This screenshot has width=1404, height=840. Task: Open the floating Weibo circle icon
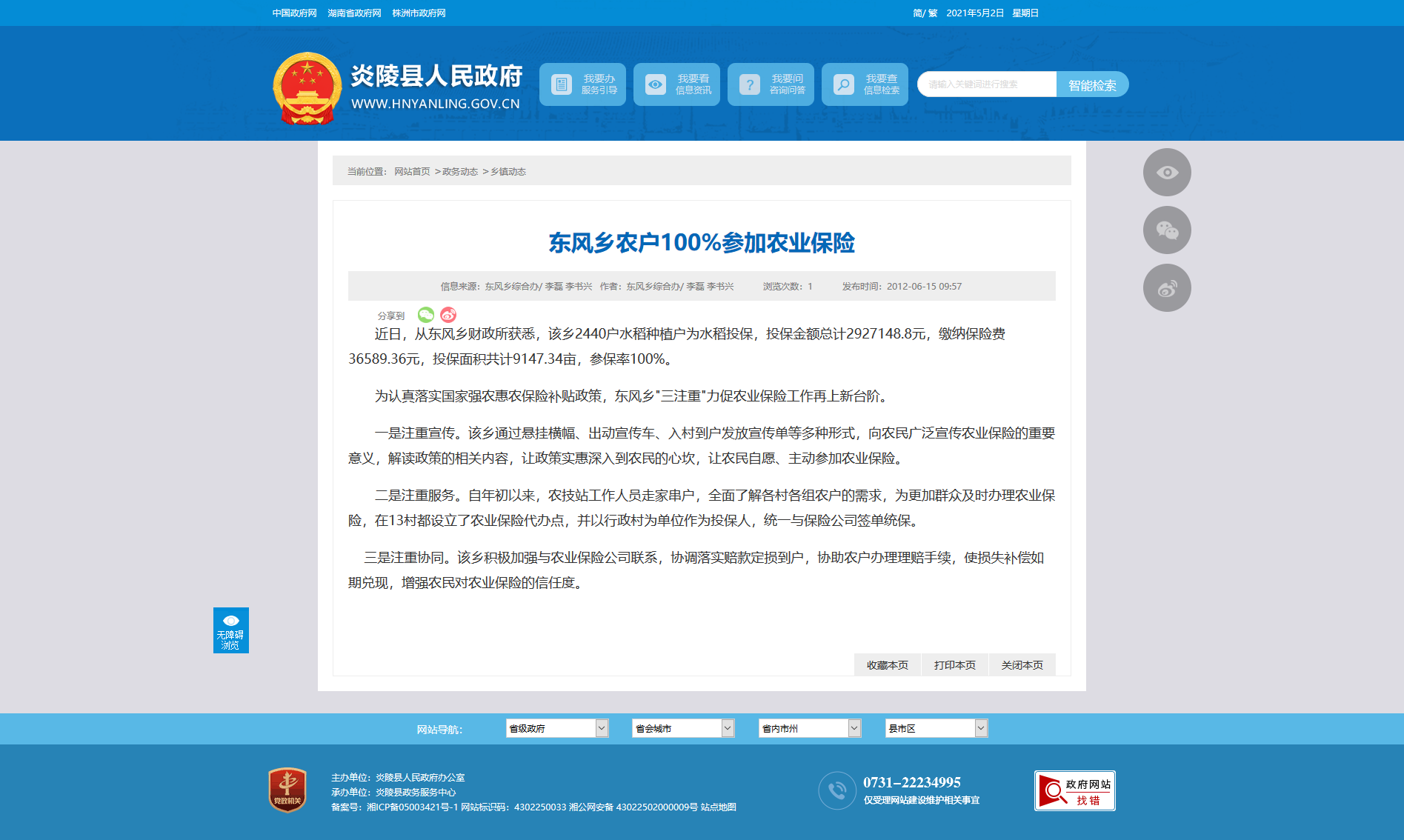(1167, 288)
